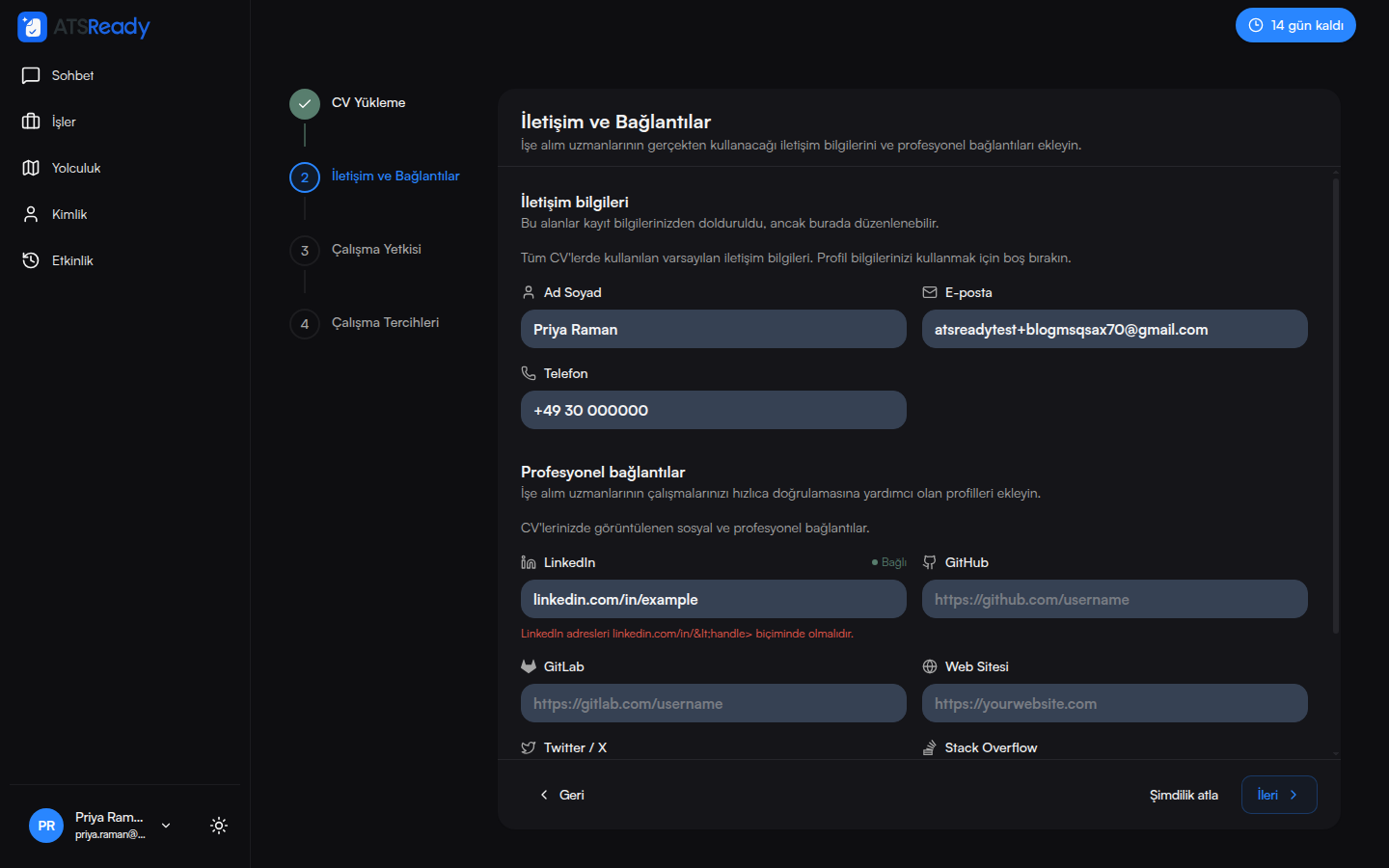Screen dimensions: 1389x868
Task: Toggle the light/dark theme sun icon
Action: (219, 826)
